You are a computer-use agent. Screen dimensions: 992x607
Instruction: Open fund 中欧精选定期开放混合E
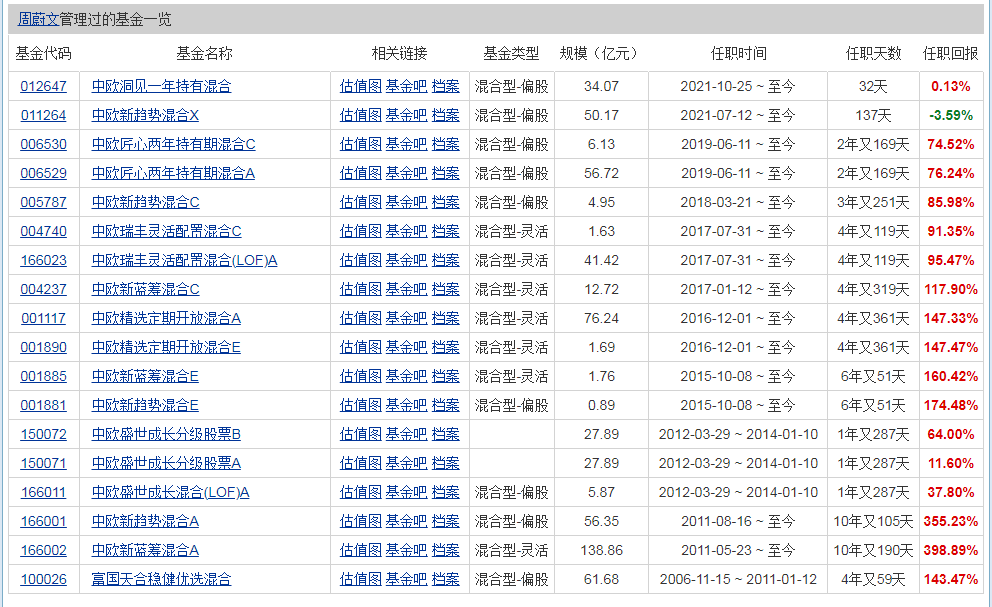click(x=166, y=347)
